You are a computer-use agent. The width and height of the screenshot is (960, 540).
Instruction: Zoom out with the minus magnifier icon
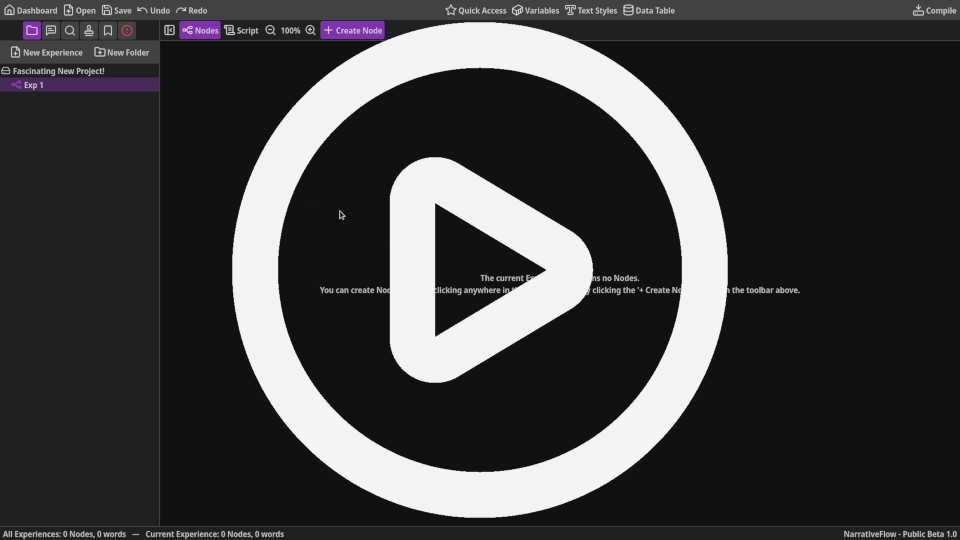271,31
